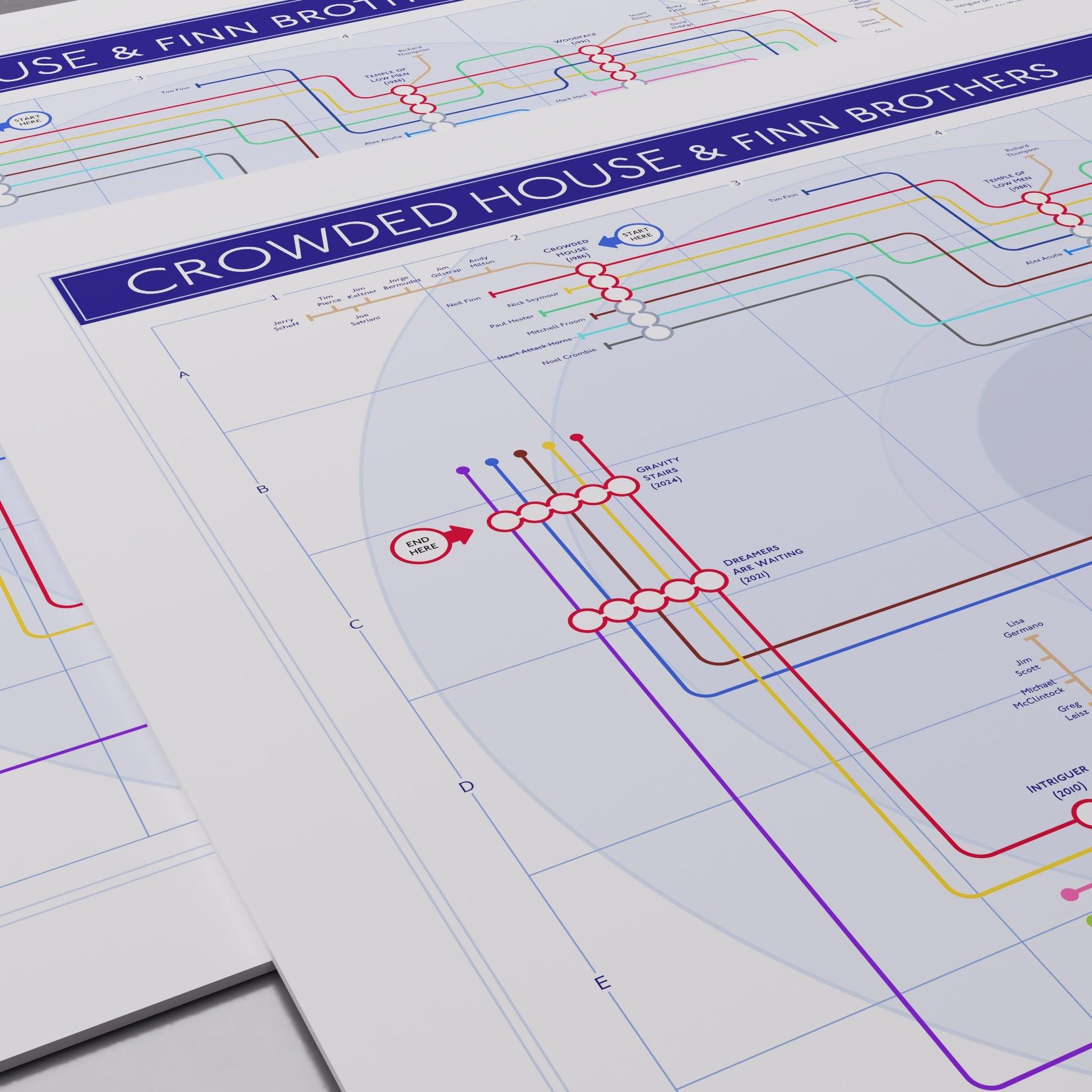This screenshot has height=1092, width=1092.
Task: Click the 'Greg Leisz' name label
Action: click(1073, 710)
